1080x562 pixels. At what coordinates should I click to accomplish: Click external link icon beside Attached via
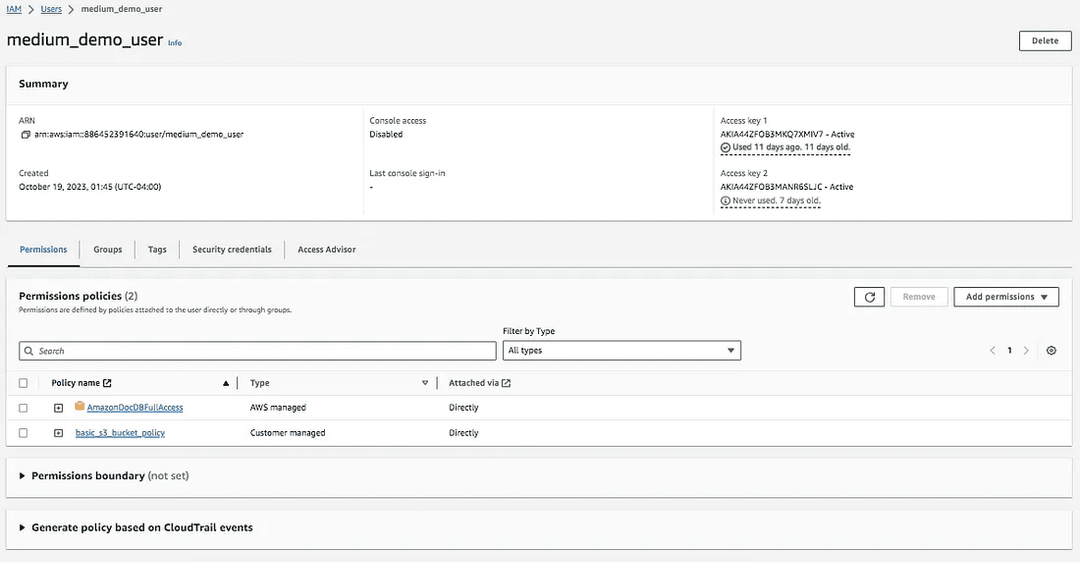click(506, 383)
